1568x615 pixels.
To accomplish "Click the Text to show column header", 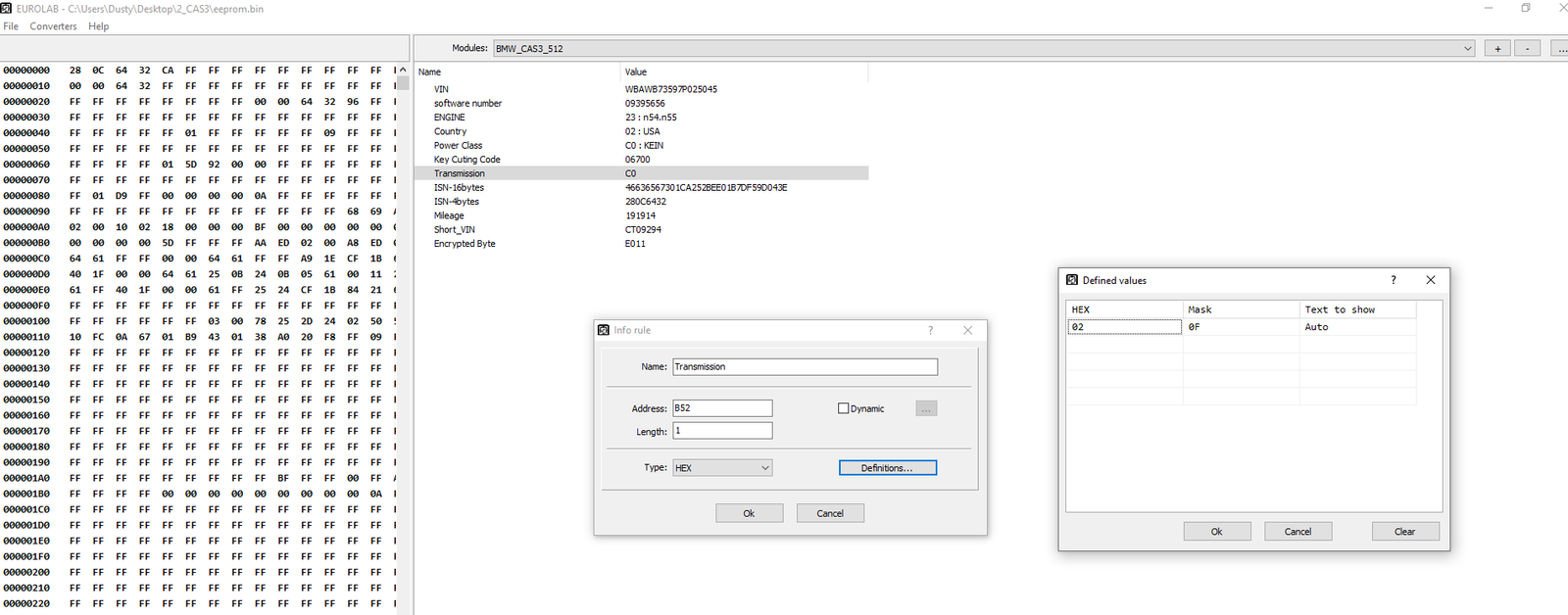I will coord(1358,309).
